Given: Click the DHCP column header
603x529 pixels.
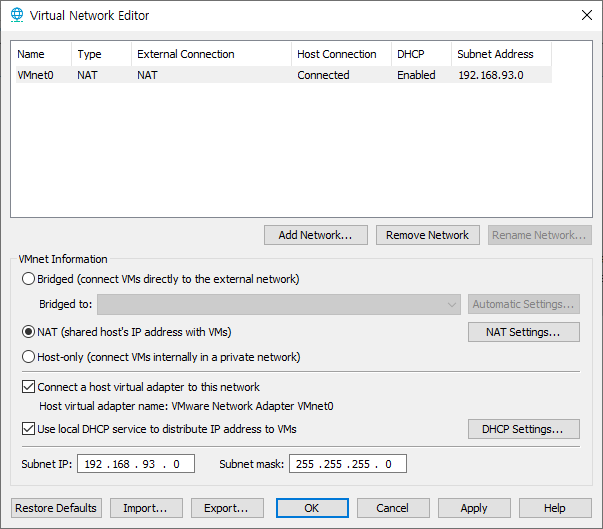Looking at the screenshot, I should tap(421, 54).
